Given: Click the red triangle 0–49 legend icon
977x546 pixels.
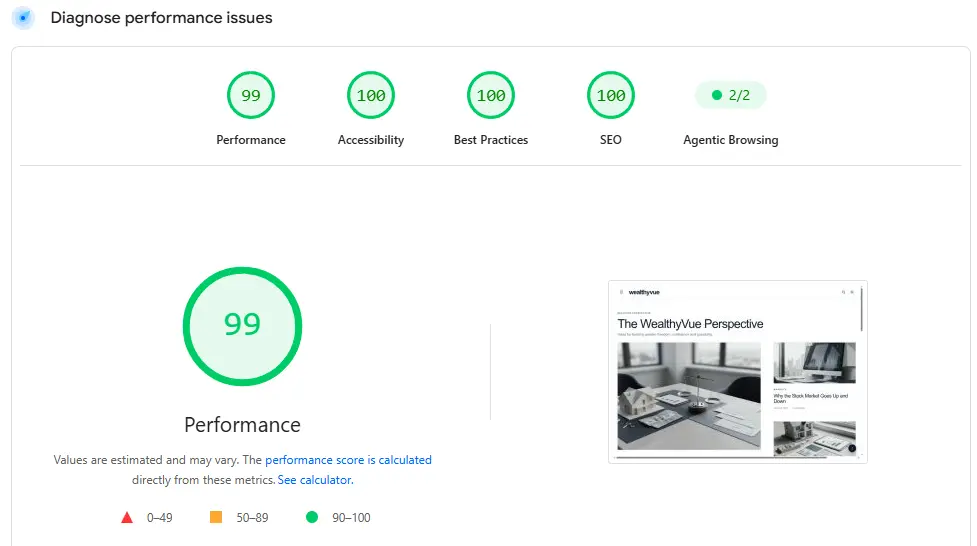Looking at the screenshot, I should pyautogui.click(x=127, y=517).
